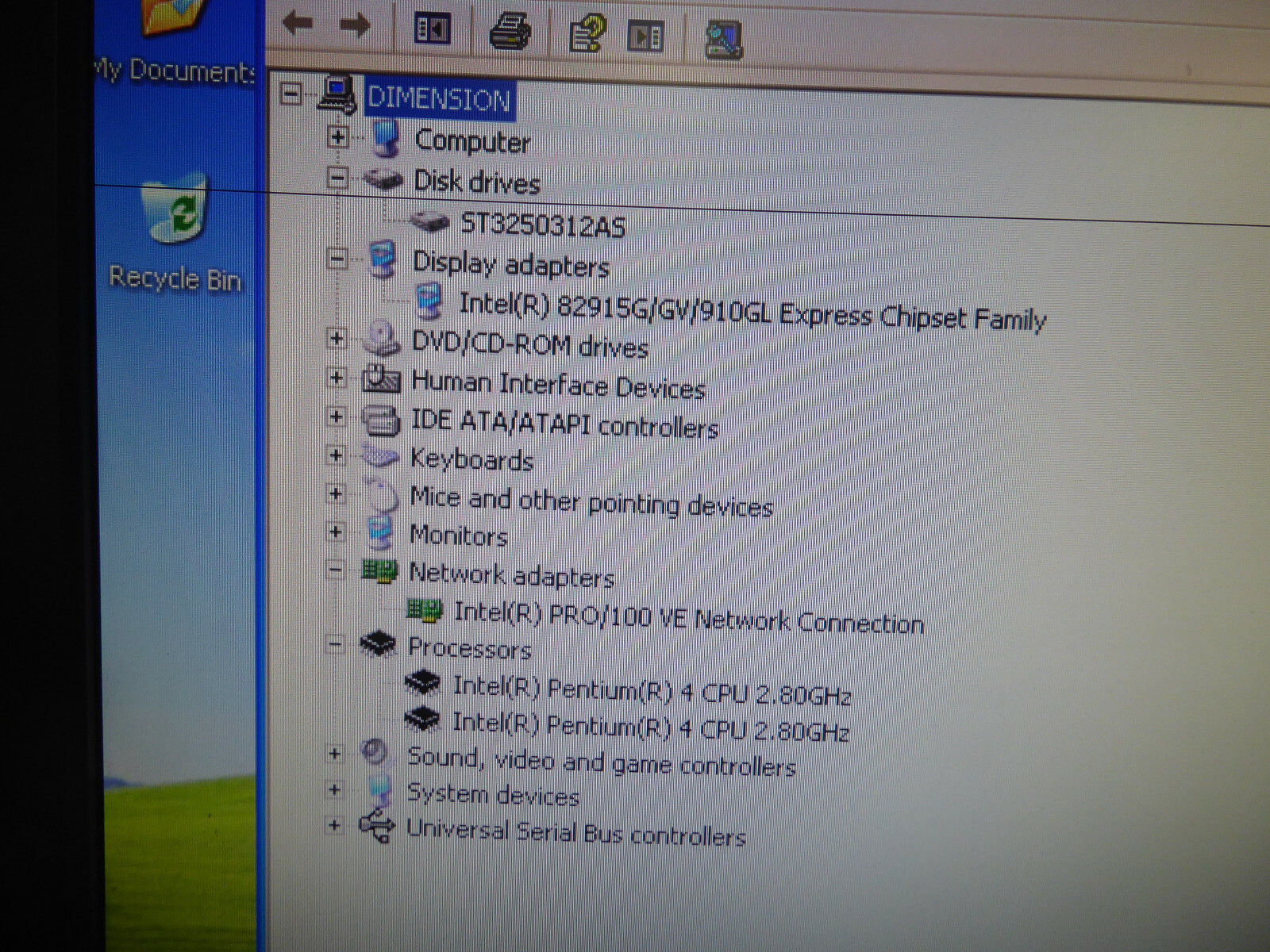The height and width of the screenshot is (952, 1270).
Task: Click the Processors chip icon
Action: pos(378,643)
